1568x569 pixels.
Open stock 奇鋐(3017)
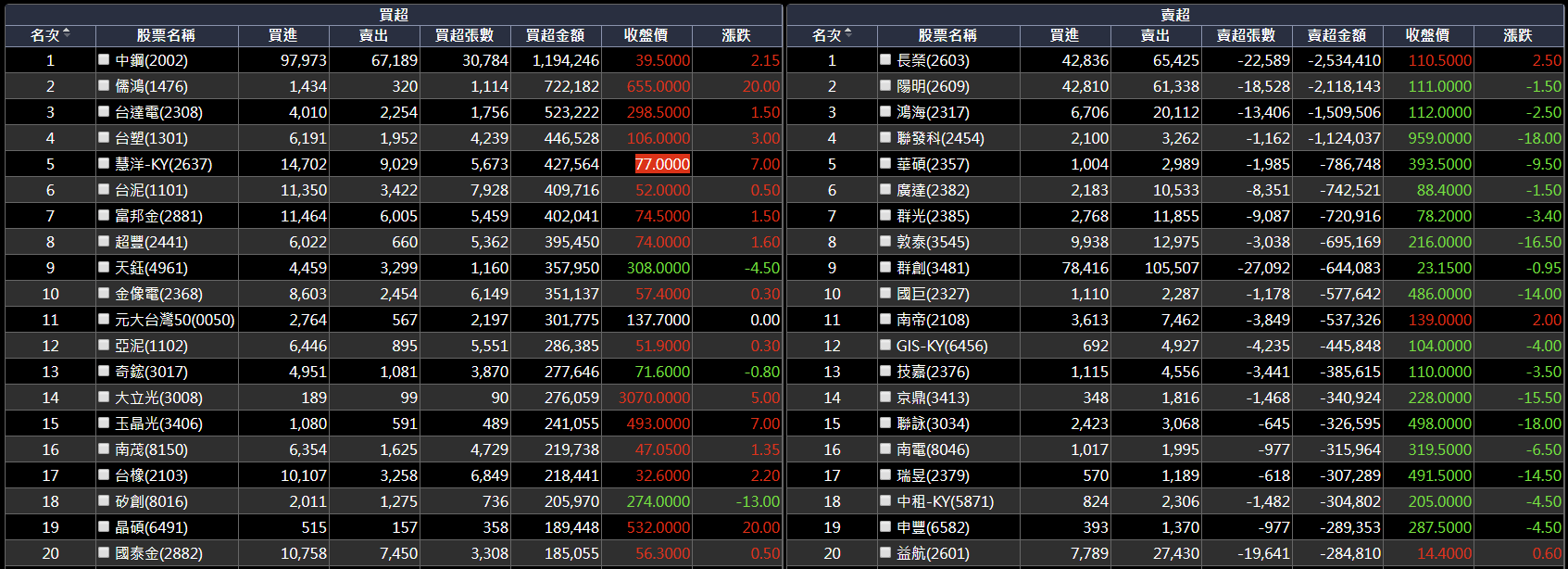pos(151,372)
